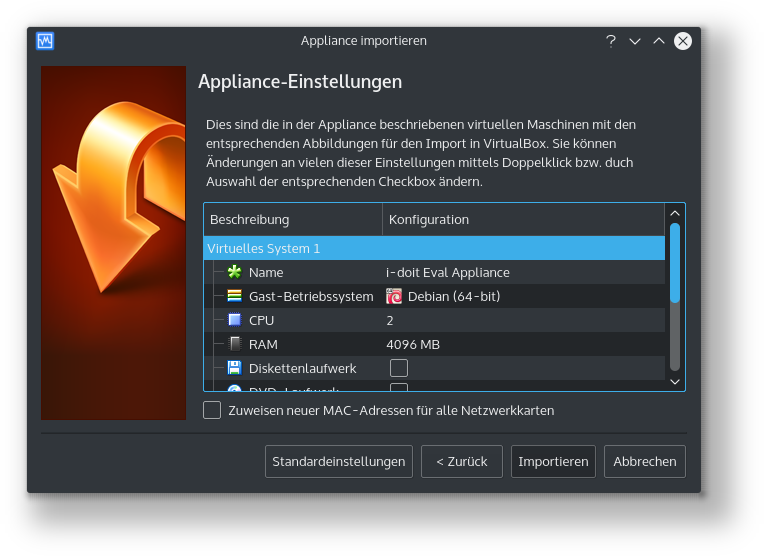The width and height of the screenshot is (765, 557).
Task: Click the 'Diskettenlaufwerk' label
Action: click(302, 368)
